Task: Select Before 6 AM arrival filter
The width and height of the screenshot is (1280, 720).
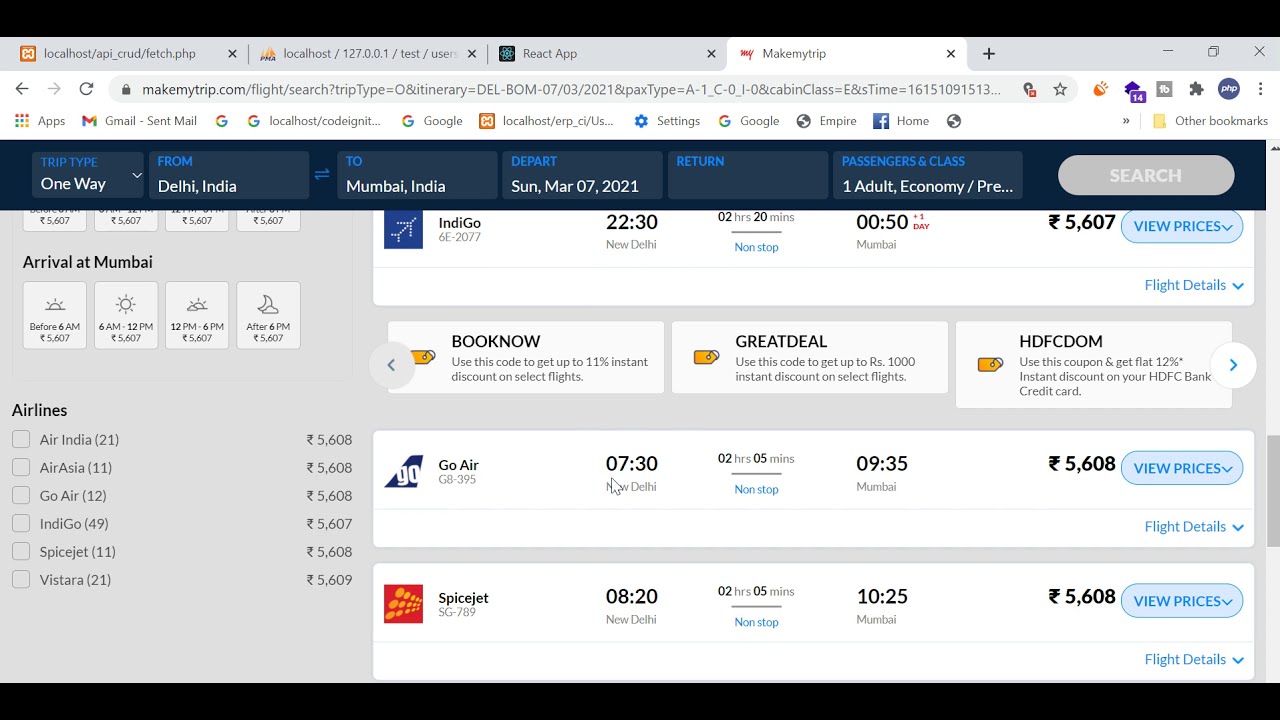Action: tap(55, 315)
